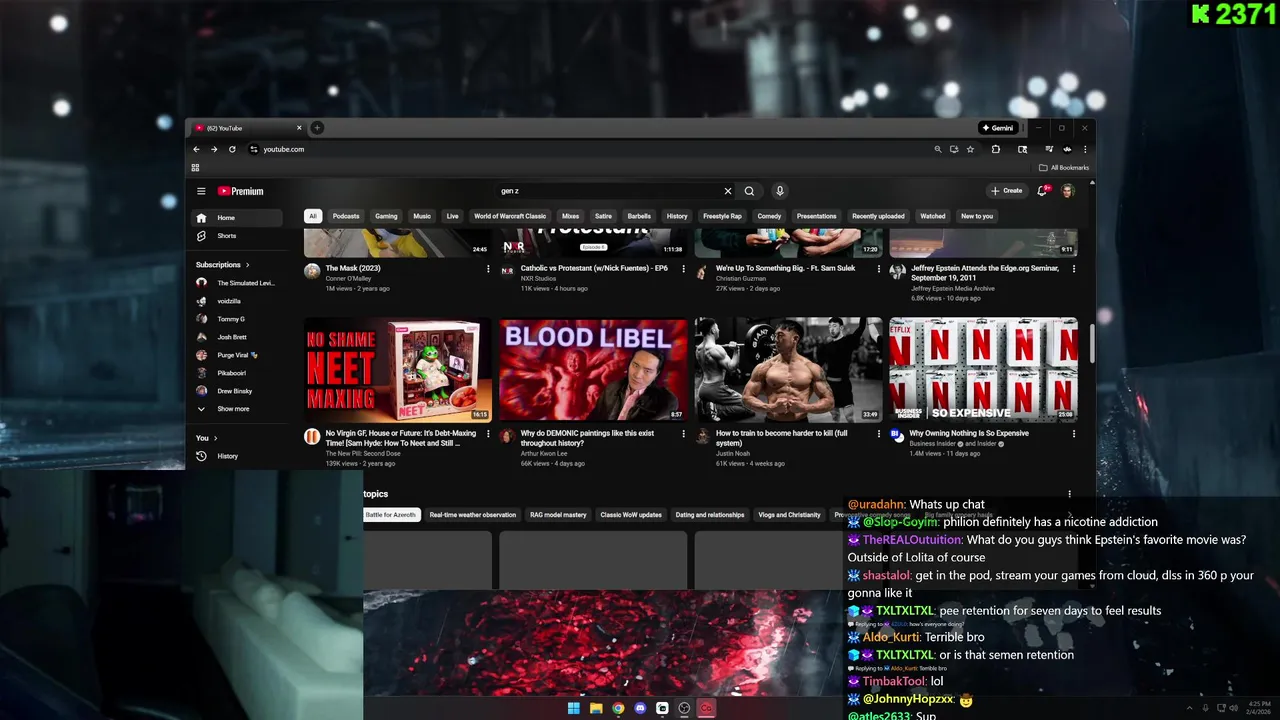Select the Freestyle Rap chip
The height and width of the screenshot is (720, 1280).
click(722, 216)
